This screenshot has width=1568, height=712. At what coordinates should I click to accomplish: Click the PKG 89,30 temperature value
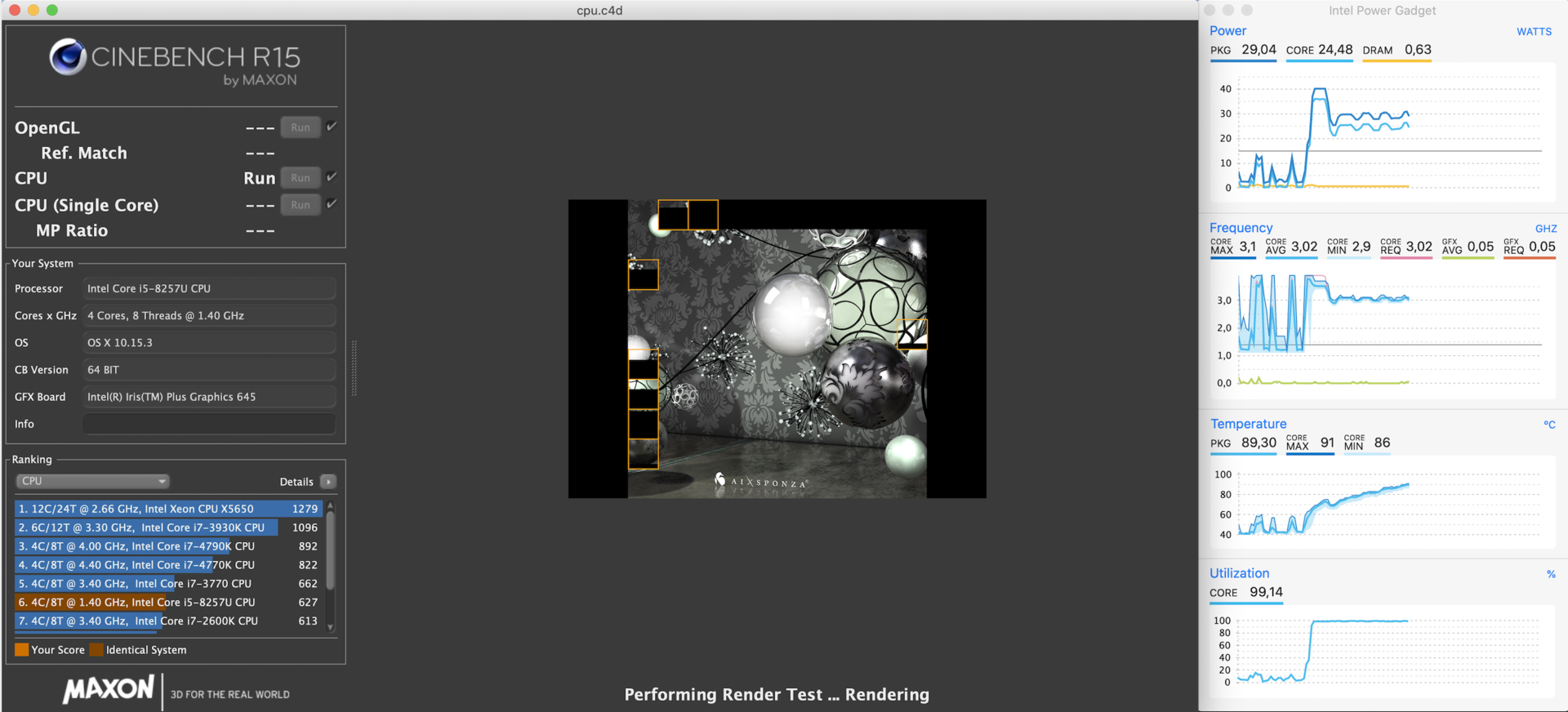[x=1243, y=443]
